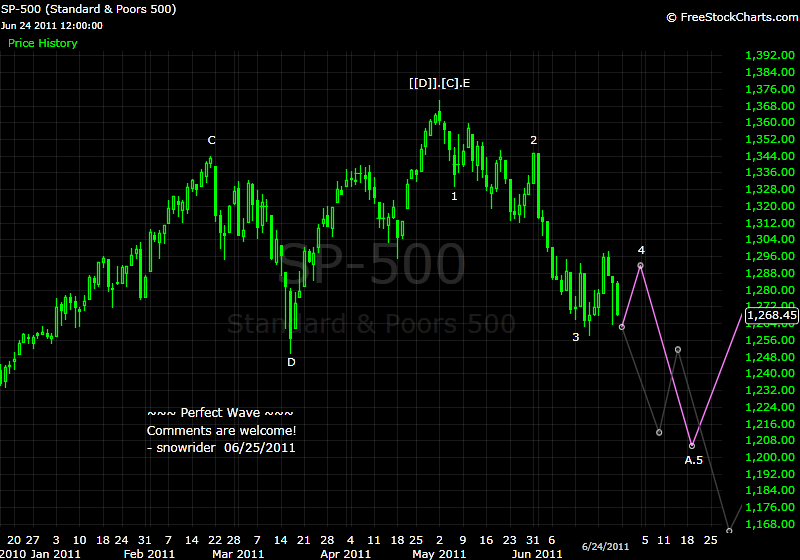Click the Jun 24 2011 12:00:00 timestamp
The image size is (800, 560).
click(x=52, y=26)
